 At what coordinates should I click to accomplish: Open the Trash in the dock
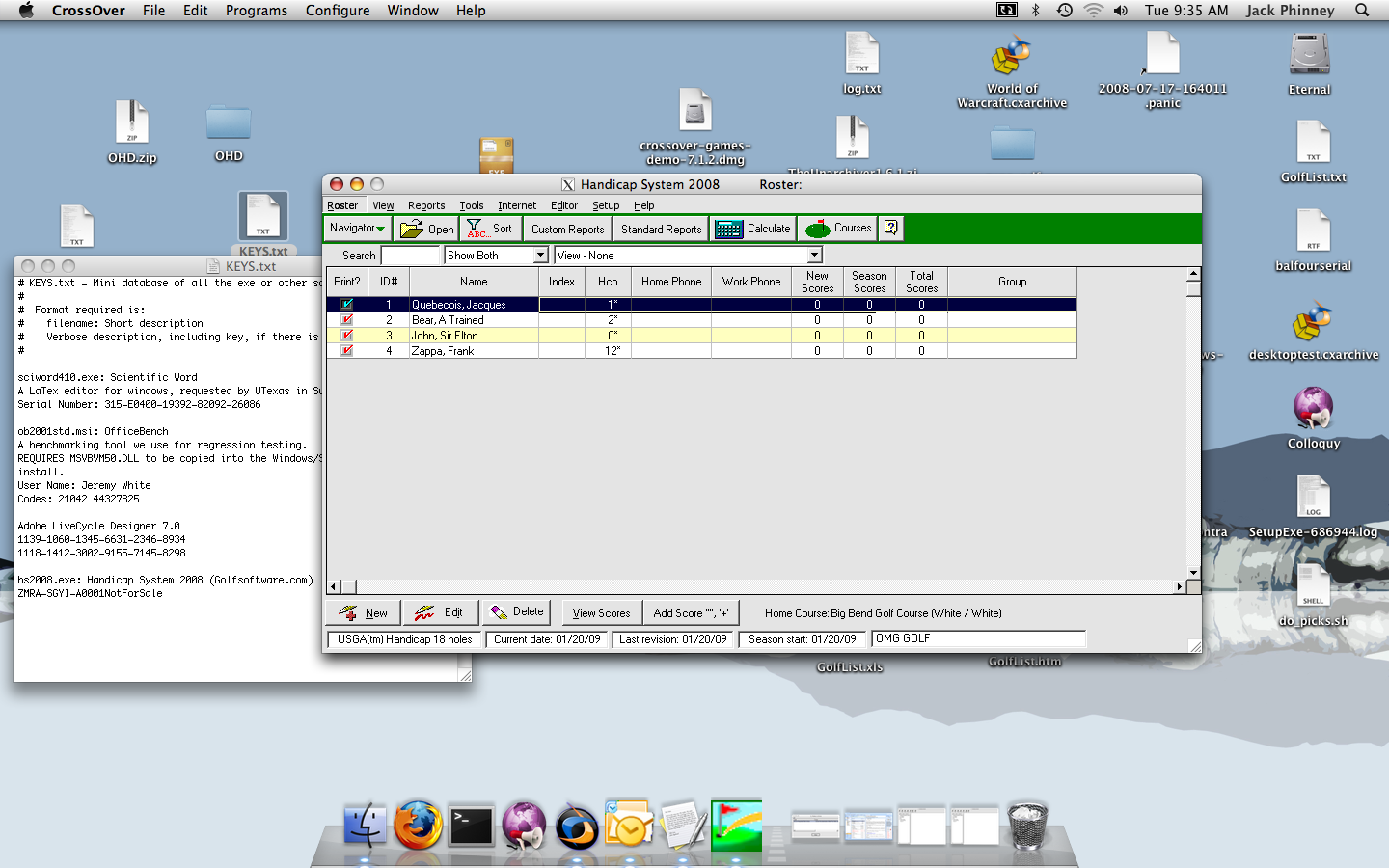click(x=1027, y=826)
